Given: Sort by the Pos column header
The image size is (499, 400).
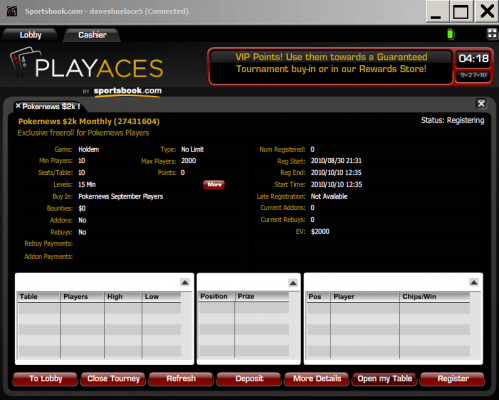Looking at the screenshot, I should pyautogui.click(x=318, y=297).
